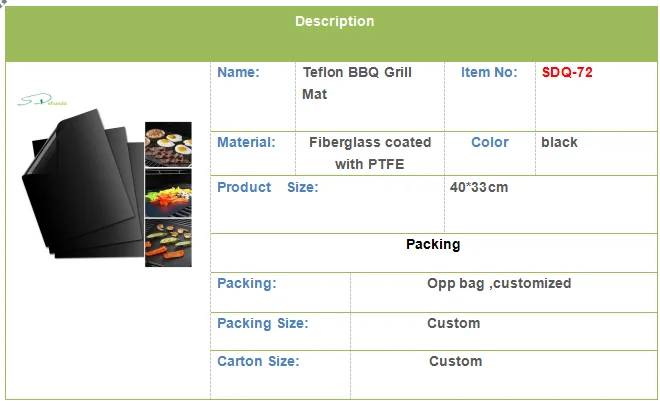Select the "Color" label cell

[x=490, y=142]
